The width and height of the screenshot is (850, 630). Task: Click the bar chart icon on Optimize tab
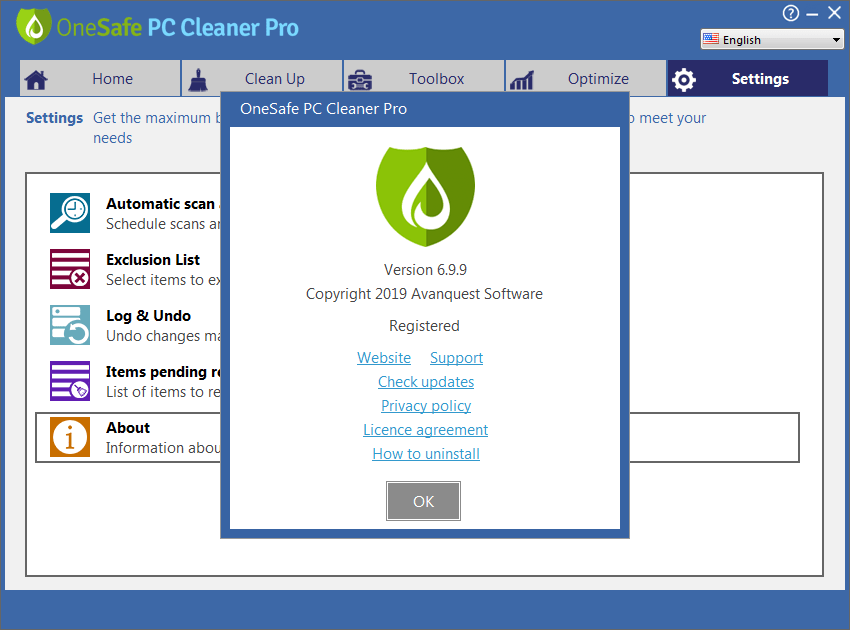pos(522,80)
